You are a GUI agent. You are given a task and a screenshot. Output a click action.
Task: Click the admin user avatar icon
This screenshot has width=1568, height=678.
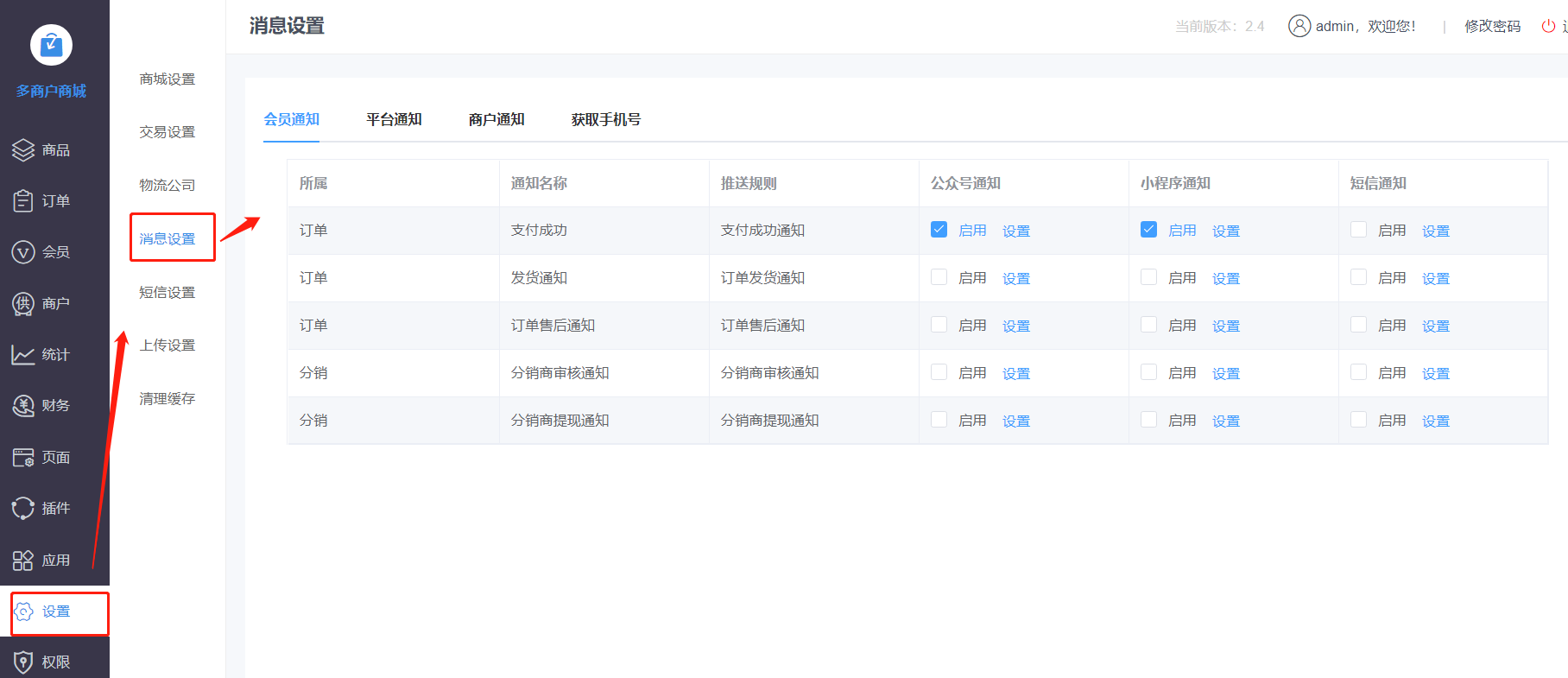click(x=1299, y=26)
